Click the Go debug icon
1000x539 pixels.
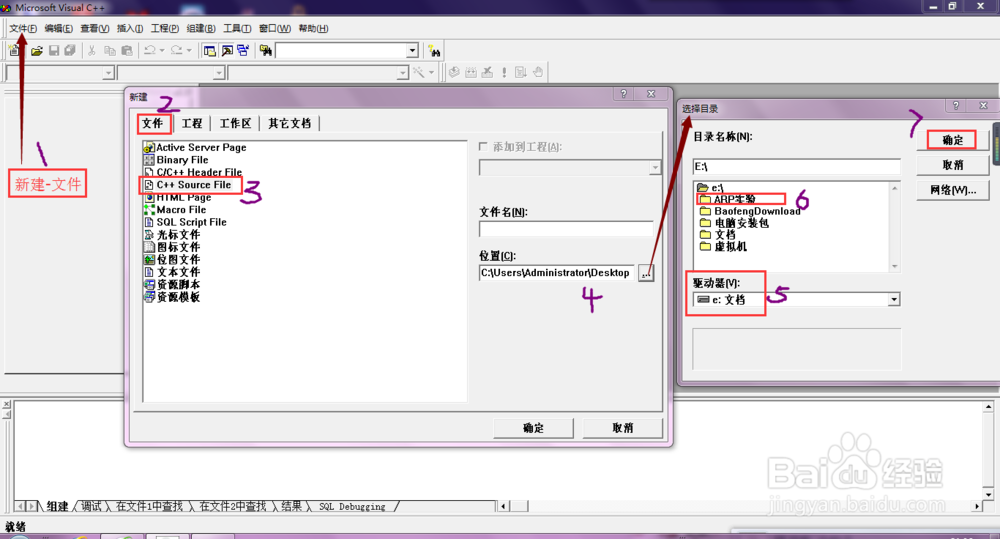[x=520, y=72]
